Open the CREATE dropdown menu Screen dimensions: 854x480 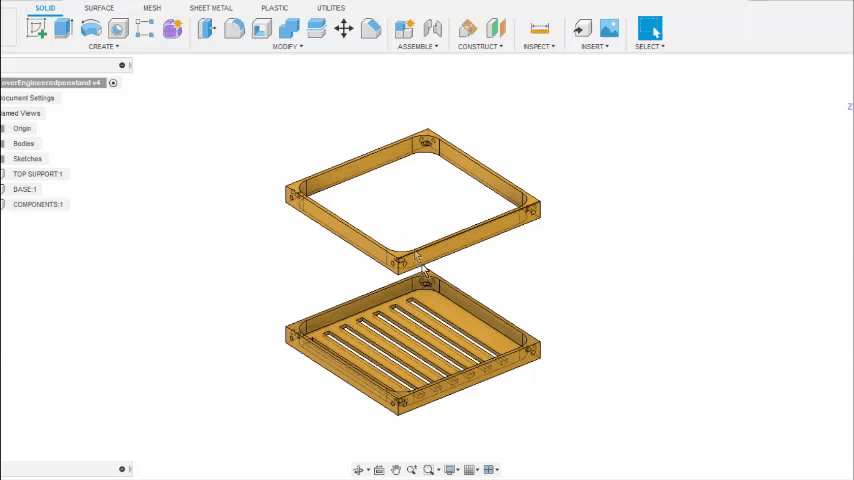(x=103, y=47)
